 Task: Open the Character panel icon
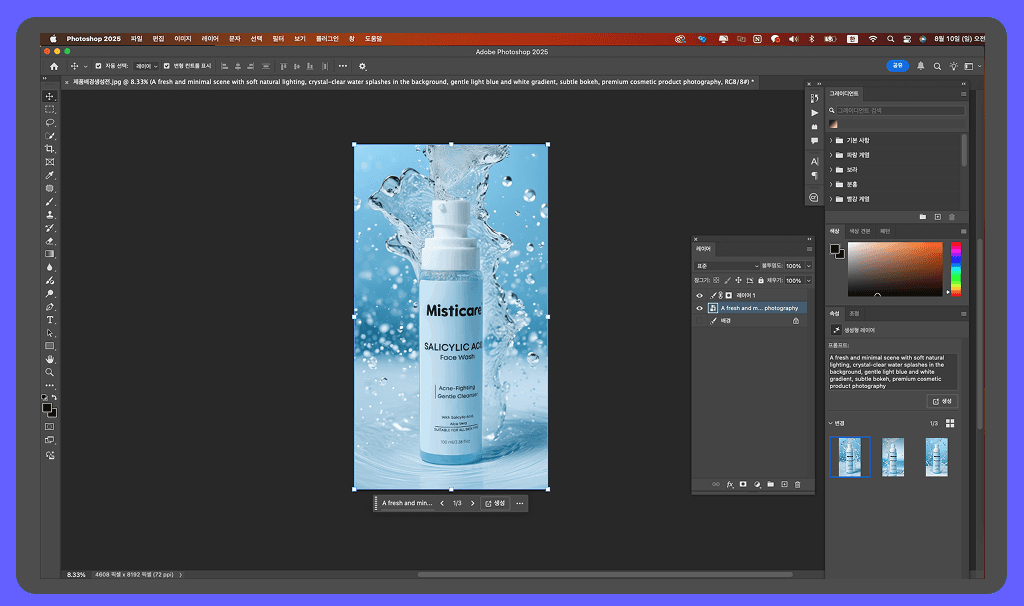tap(814, 161)
